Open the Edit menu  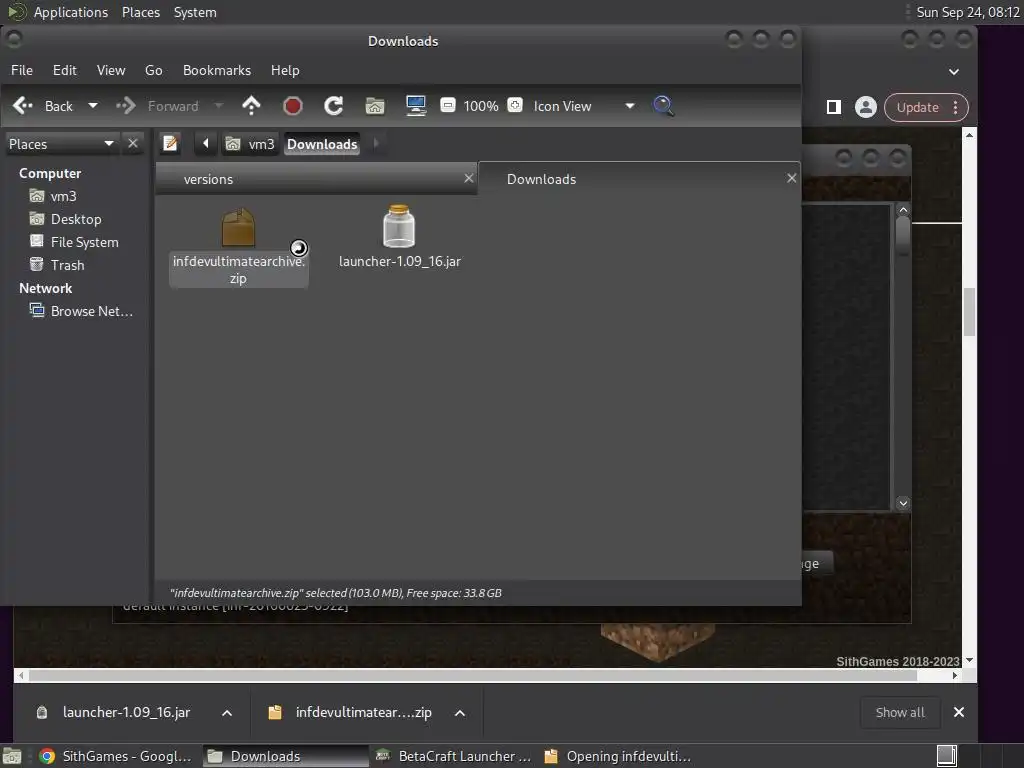(x=65, y=70)
